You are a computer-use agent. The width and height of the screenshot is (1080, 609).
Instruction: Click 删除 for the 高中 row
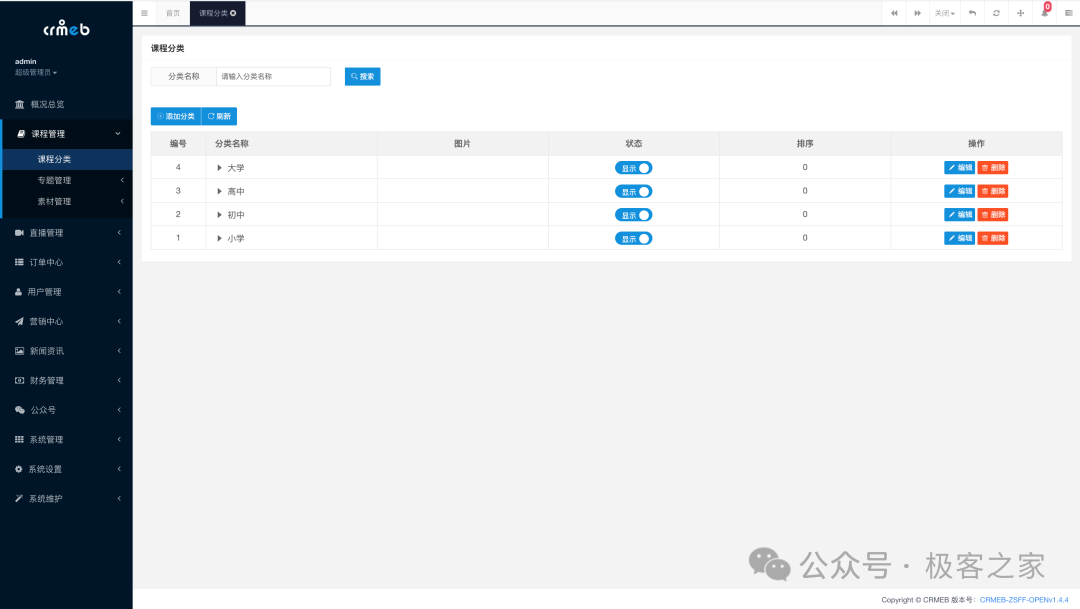point(993,191)
